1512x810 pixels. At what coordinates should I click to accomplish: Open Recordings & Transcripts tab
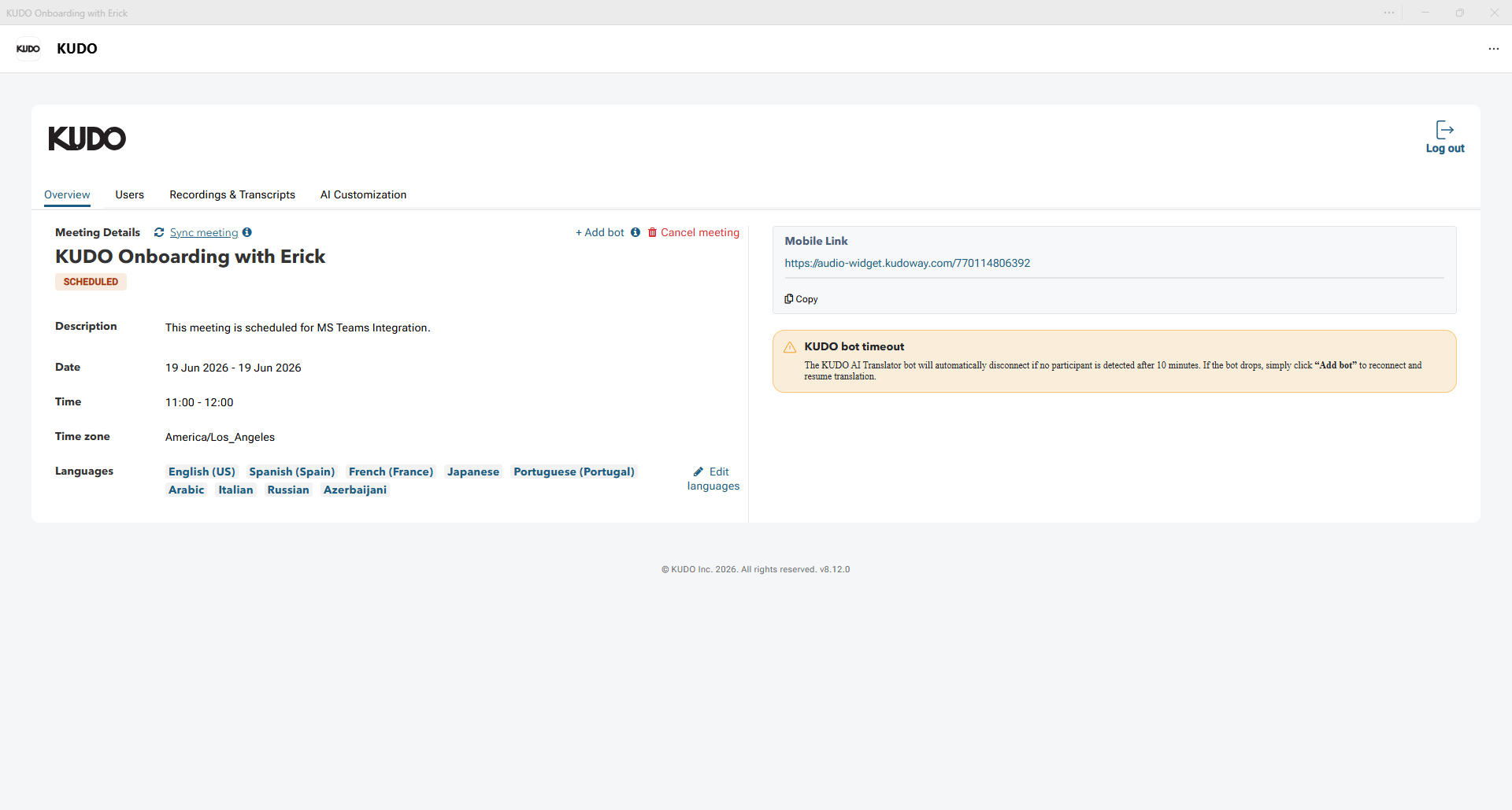tap(232, 194)
